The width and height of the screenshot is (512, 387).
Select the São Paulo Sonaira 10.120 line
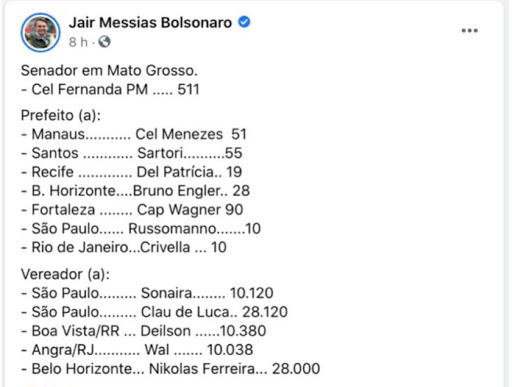(147, 293)
